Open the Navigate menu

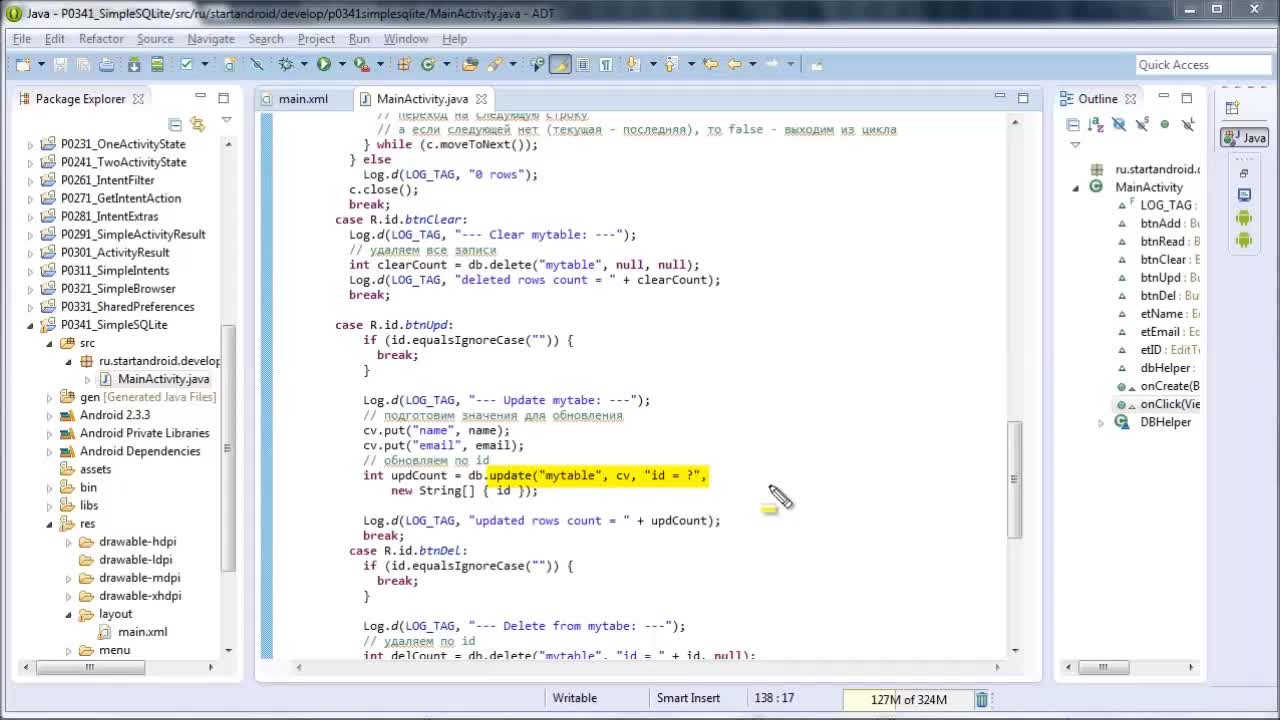pos(211,39)
